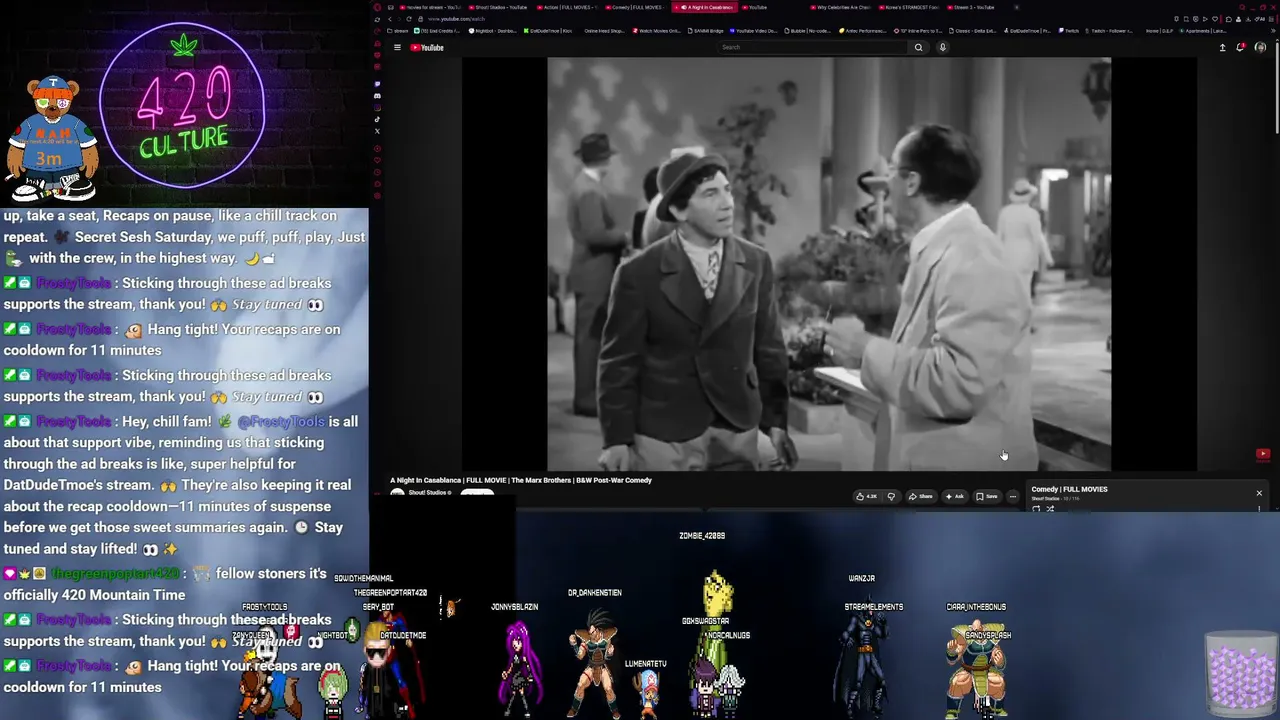1280x720 pixels.
Task: Open the 'Twitch' bookmark in bookmarks bar
Action: coord(1068,31)
